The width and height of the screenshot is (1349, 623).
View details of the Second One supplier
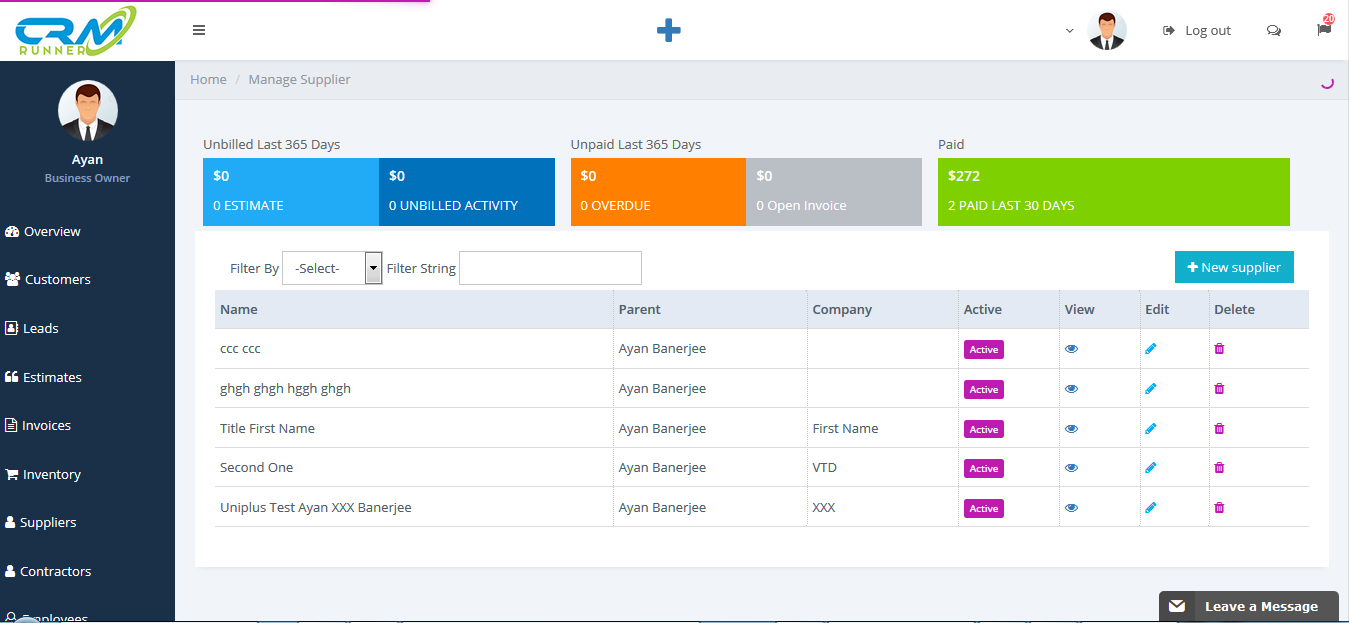point(1071,467)
